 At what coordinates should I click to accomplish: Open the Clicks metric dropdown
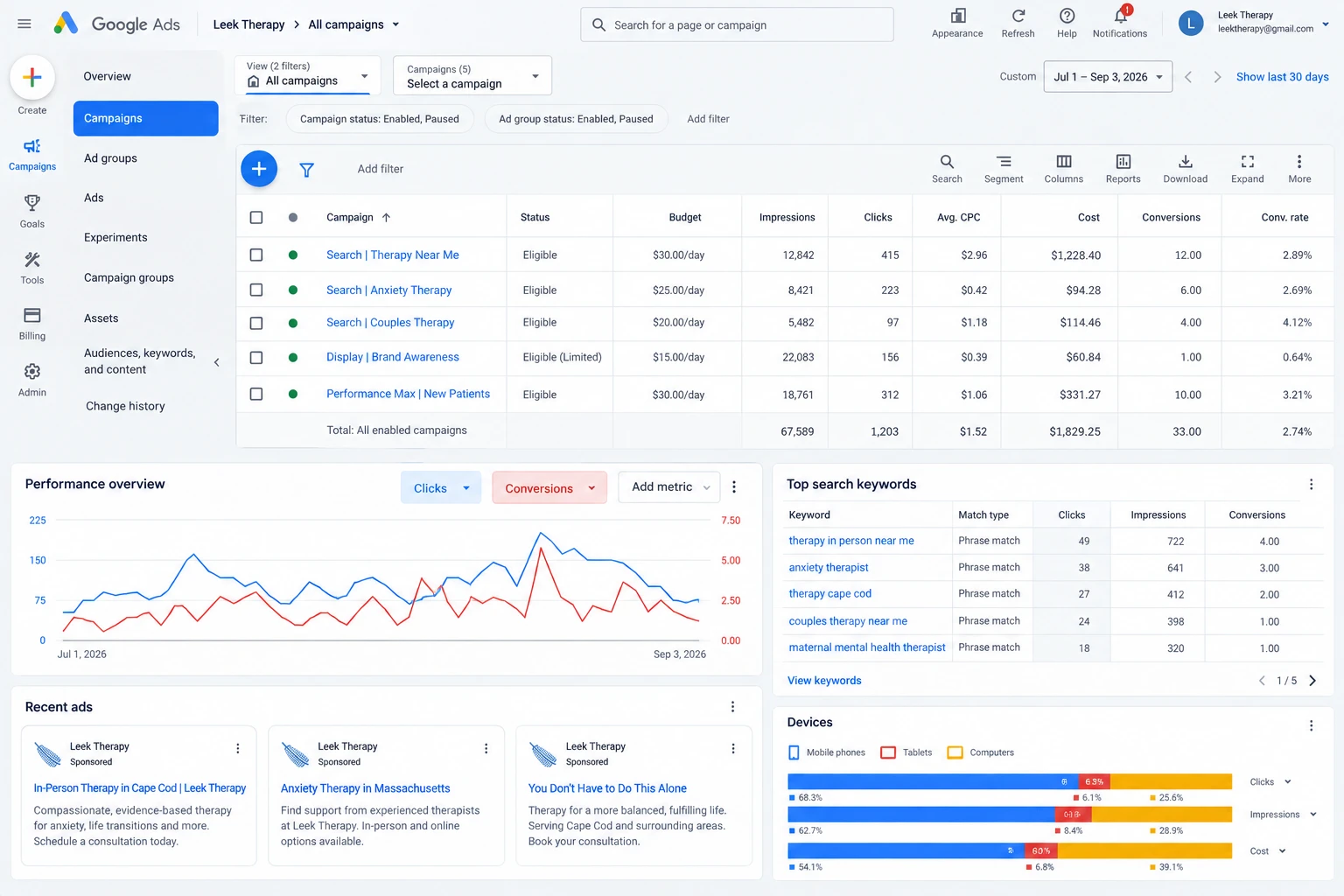441,487
